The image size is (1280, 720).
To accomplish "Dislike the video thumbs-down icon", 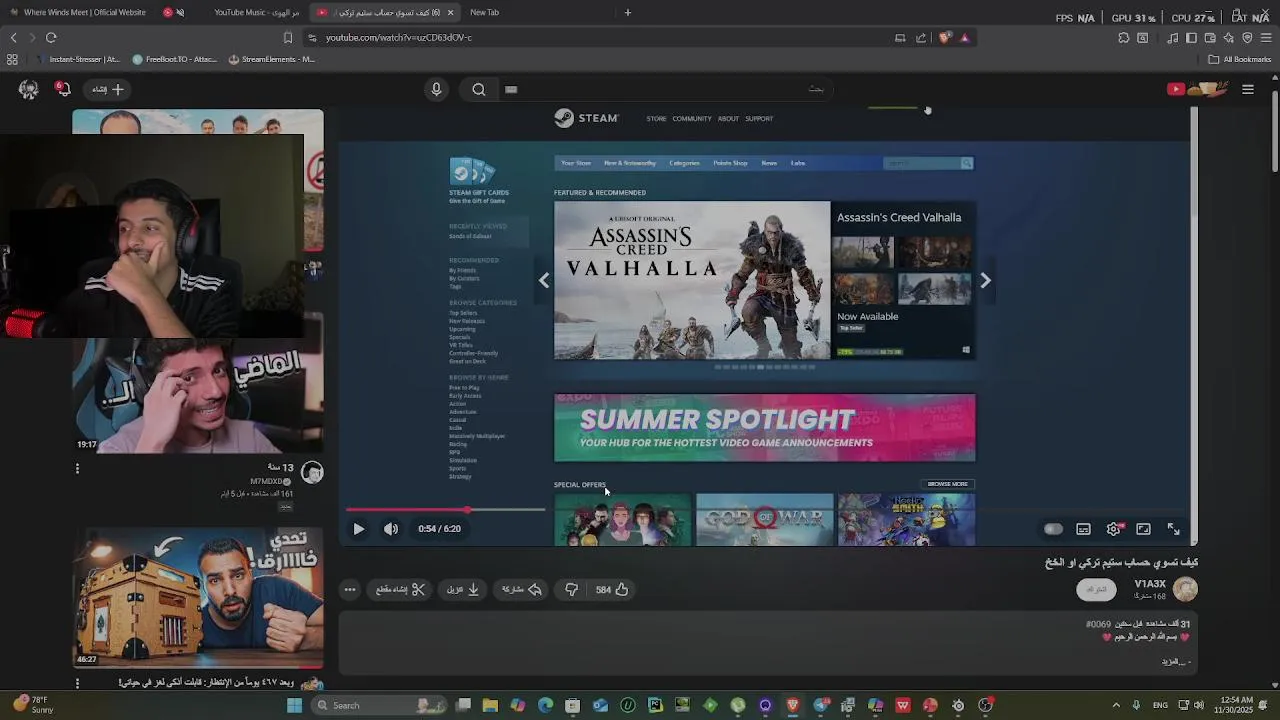I will tap(572, 590).
